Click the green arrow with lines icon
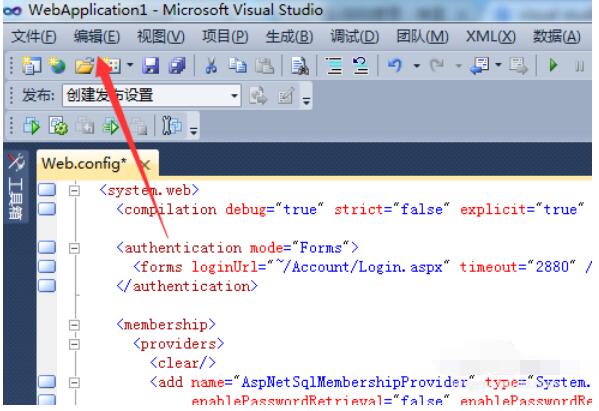This screenshot has height=411, width=599. tap(111, 126)
